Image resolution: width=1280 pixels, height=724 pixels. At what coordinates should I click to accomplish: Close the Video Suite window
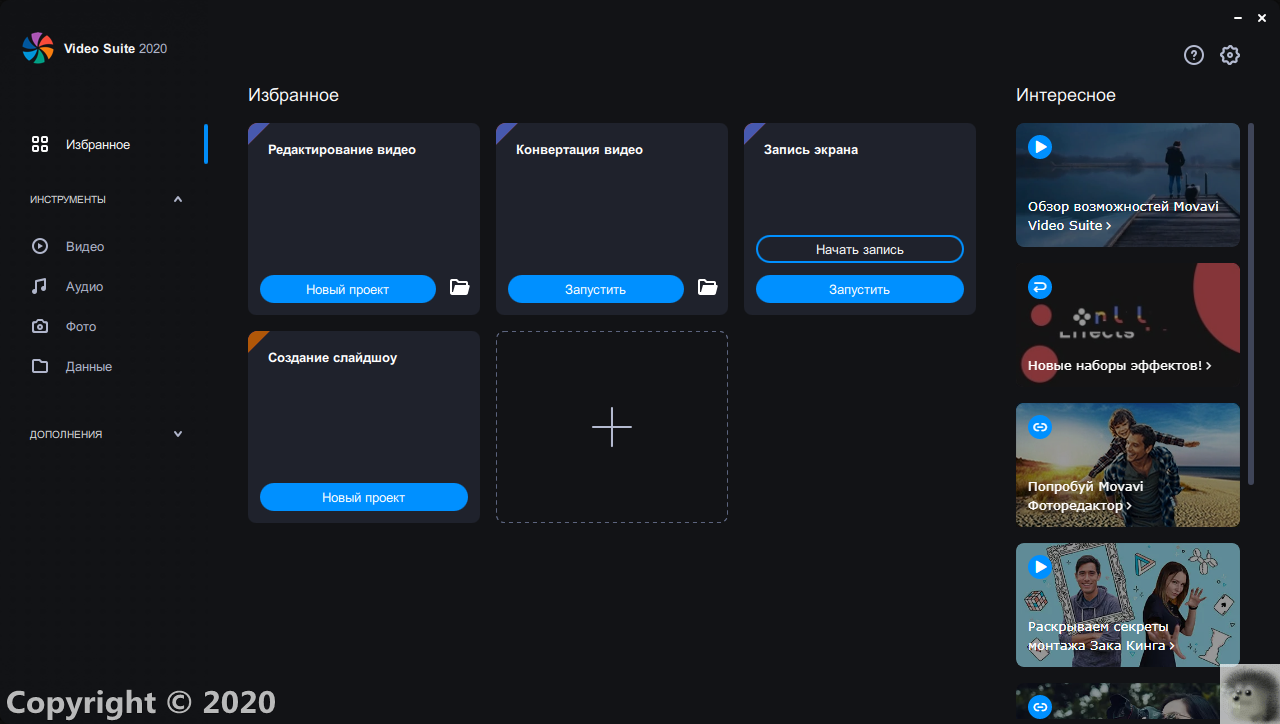click(x=1262, y=18)
